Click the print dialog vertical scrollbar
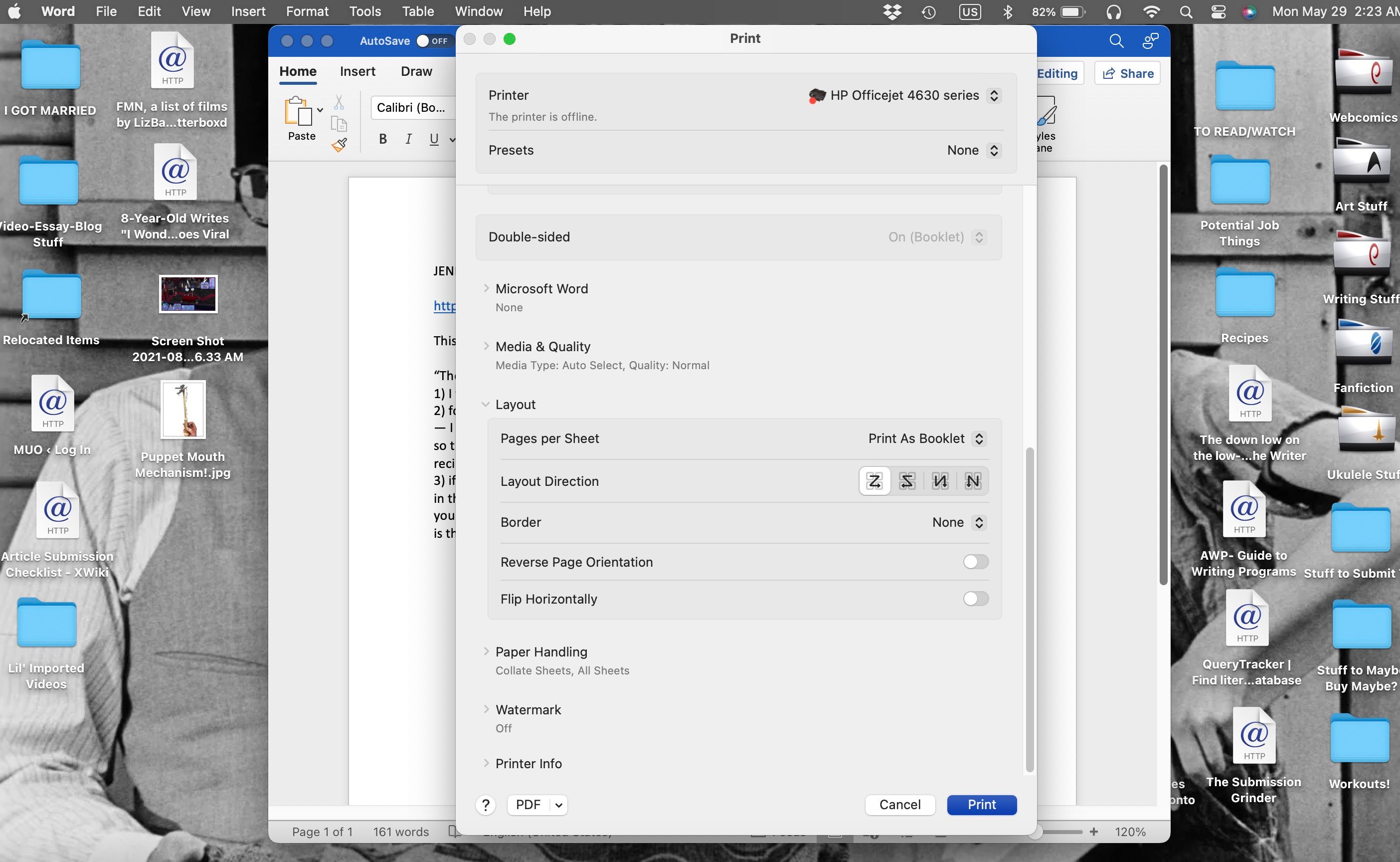1400x862 pixels. [1029, 609]
